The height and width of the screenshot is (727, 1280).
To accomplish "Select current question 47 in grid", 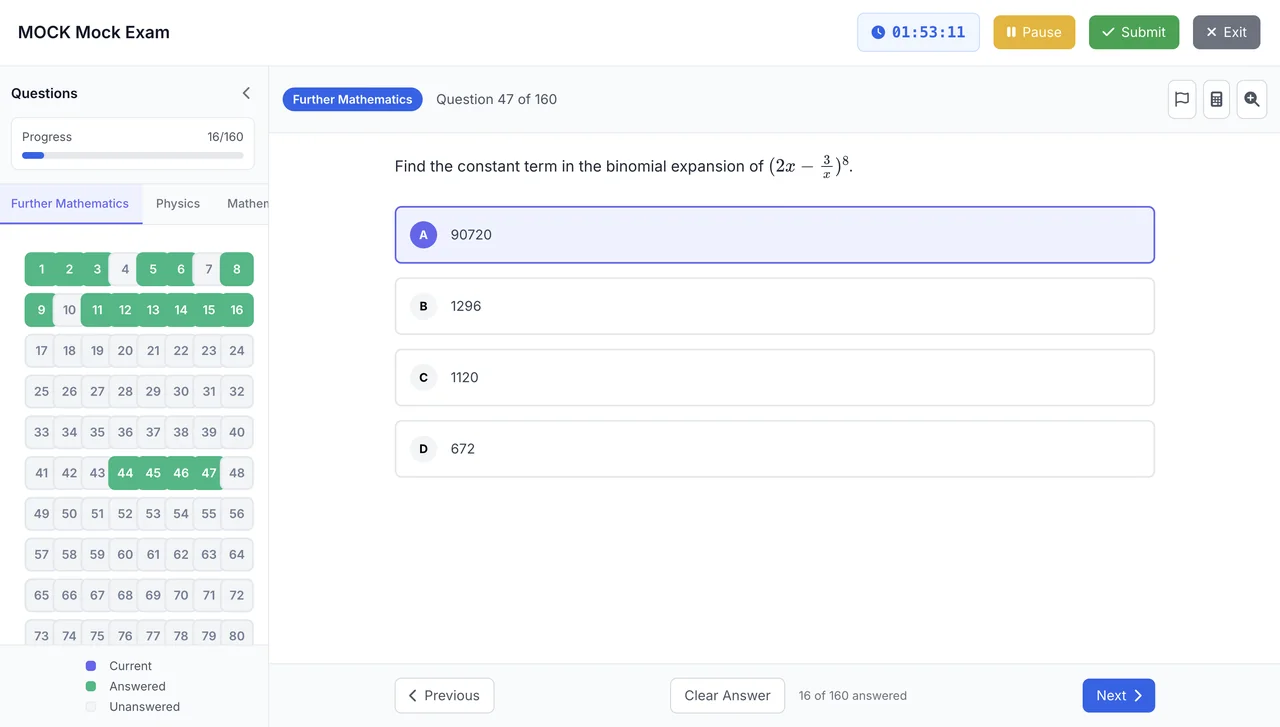I will (209, 473).
